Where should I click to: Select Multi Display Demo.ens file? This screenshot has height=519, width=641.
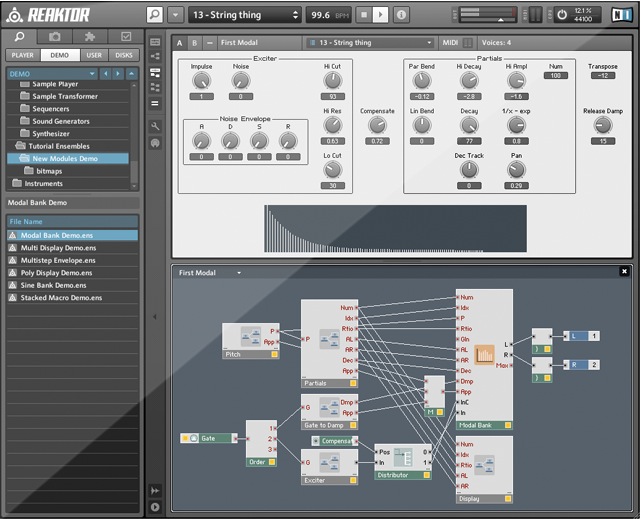[72, 248]
